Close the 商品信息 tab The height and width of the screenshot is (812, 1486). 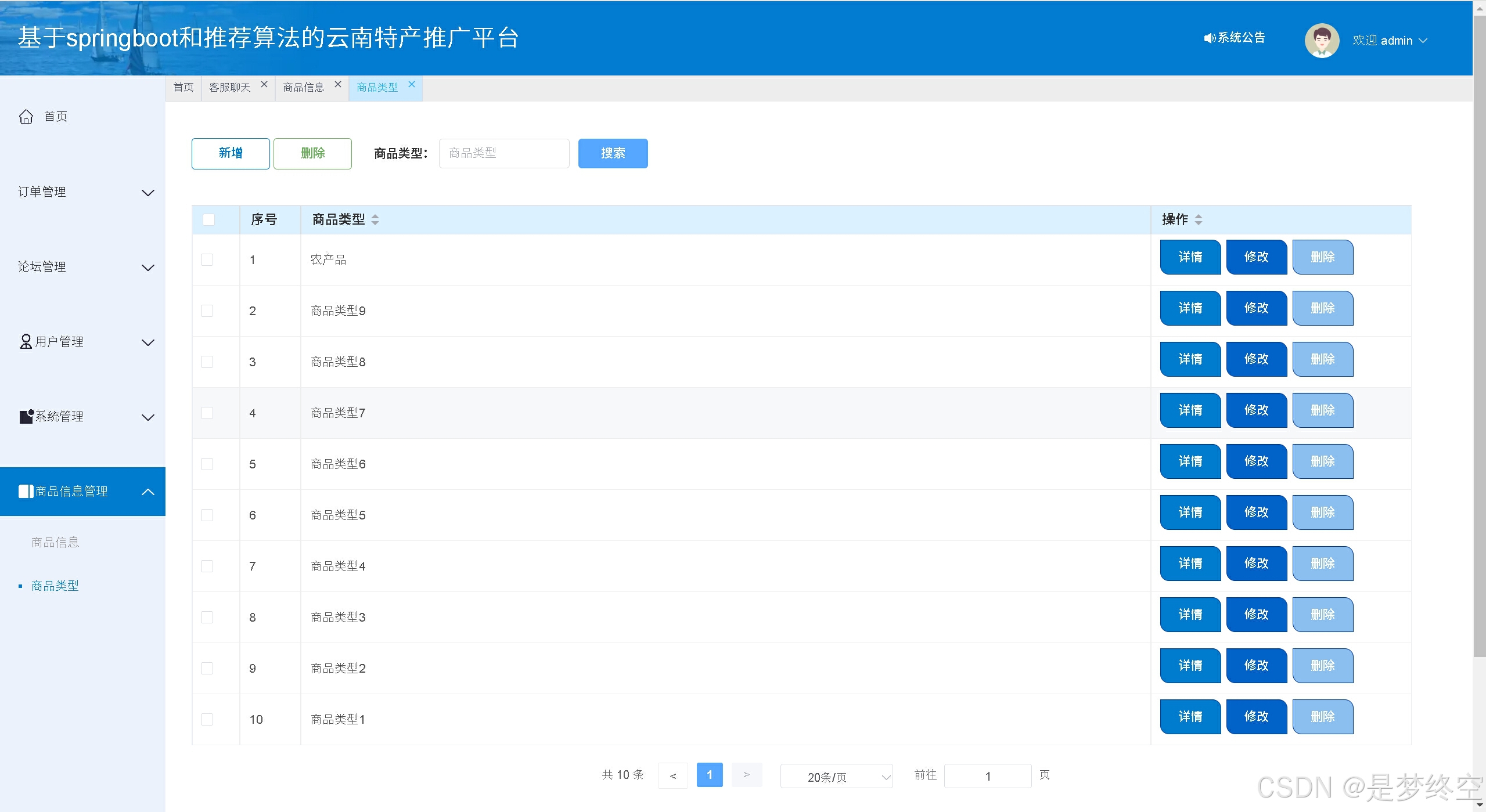pyautogui.click(x=338, y=85)
